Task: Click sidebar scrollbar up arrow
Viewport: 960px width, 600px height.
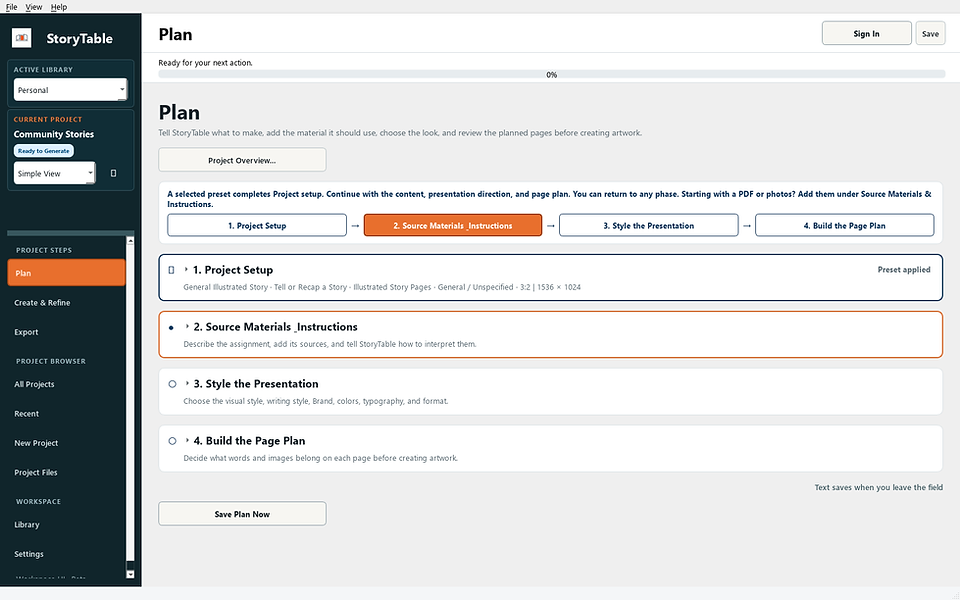Action: tap(130, 241)
